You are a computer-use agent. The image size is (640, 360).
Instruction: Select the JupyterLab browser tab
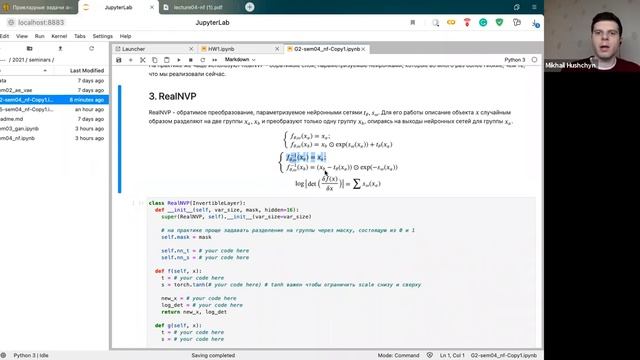(118, 7)
